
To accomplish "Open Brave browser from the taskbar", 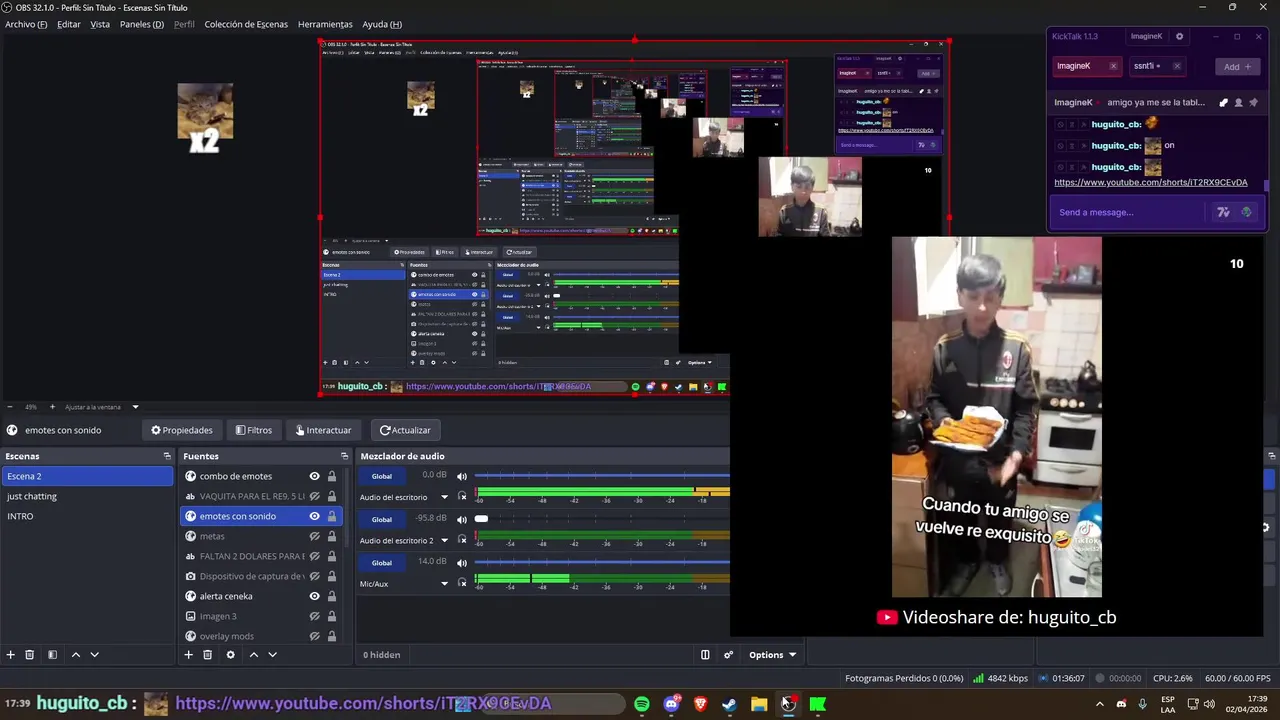I will tap(700, 704).
